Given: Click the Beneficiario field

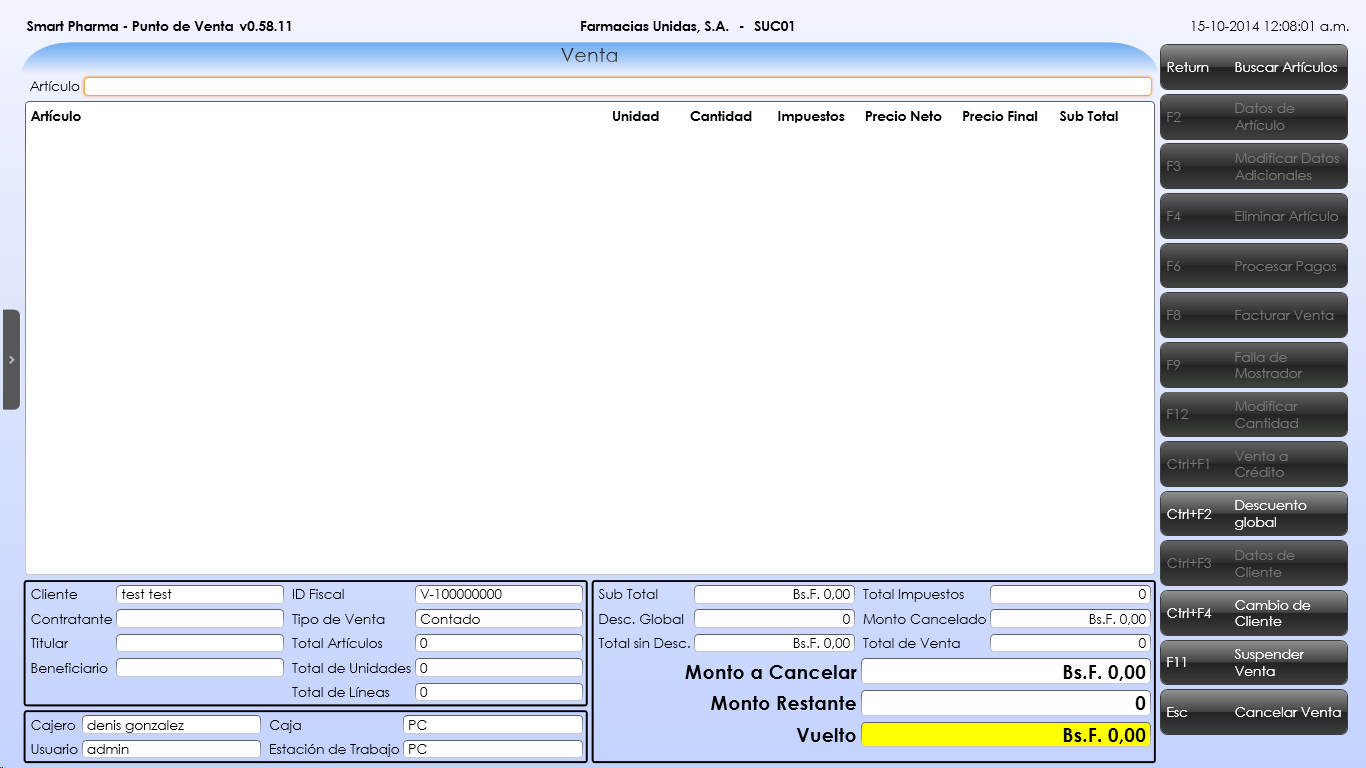Looking at the screenshot, I should click(x=200, y=667).
